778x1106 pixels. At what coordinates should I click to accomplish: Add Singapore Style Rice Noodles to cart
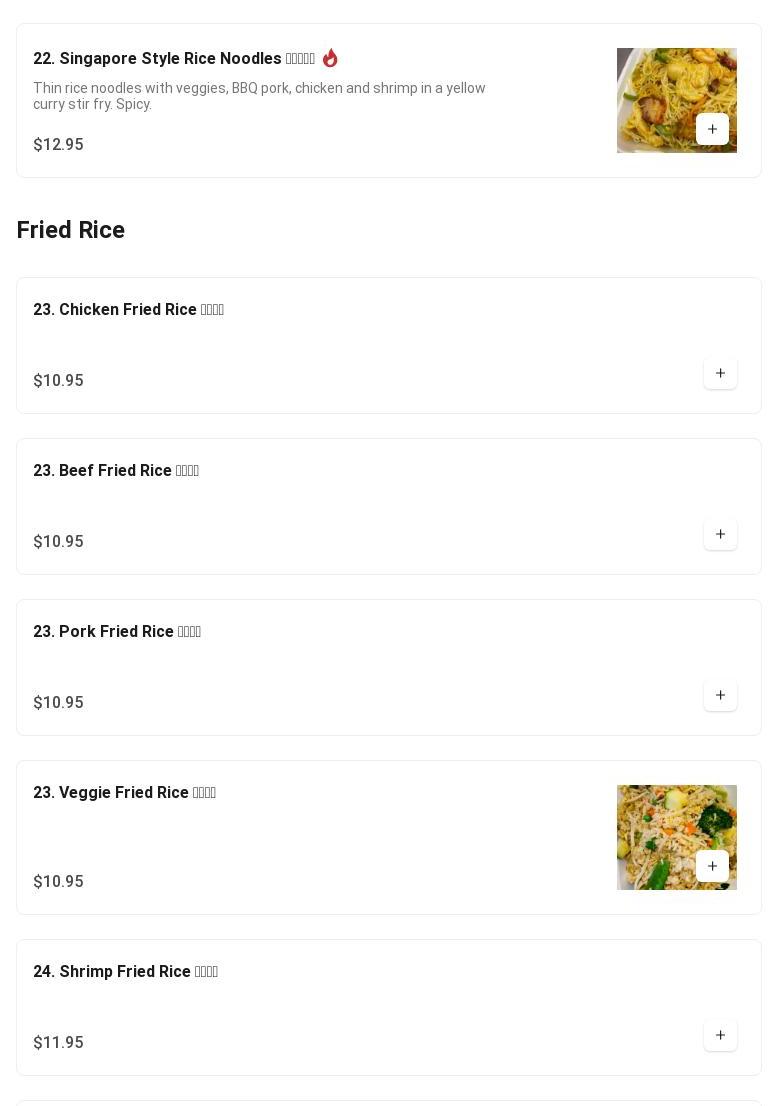712,129
